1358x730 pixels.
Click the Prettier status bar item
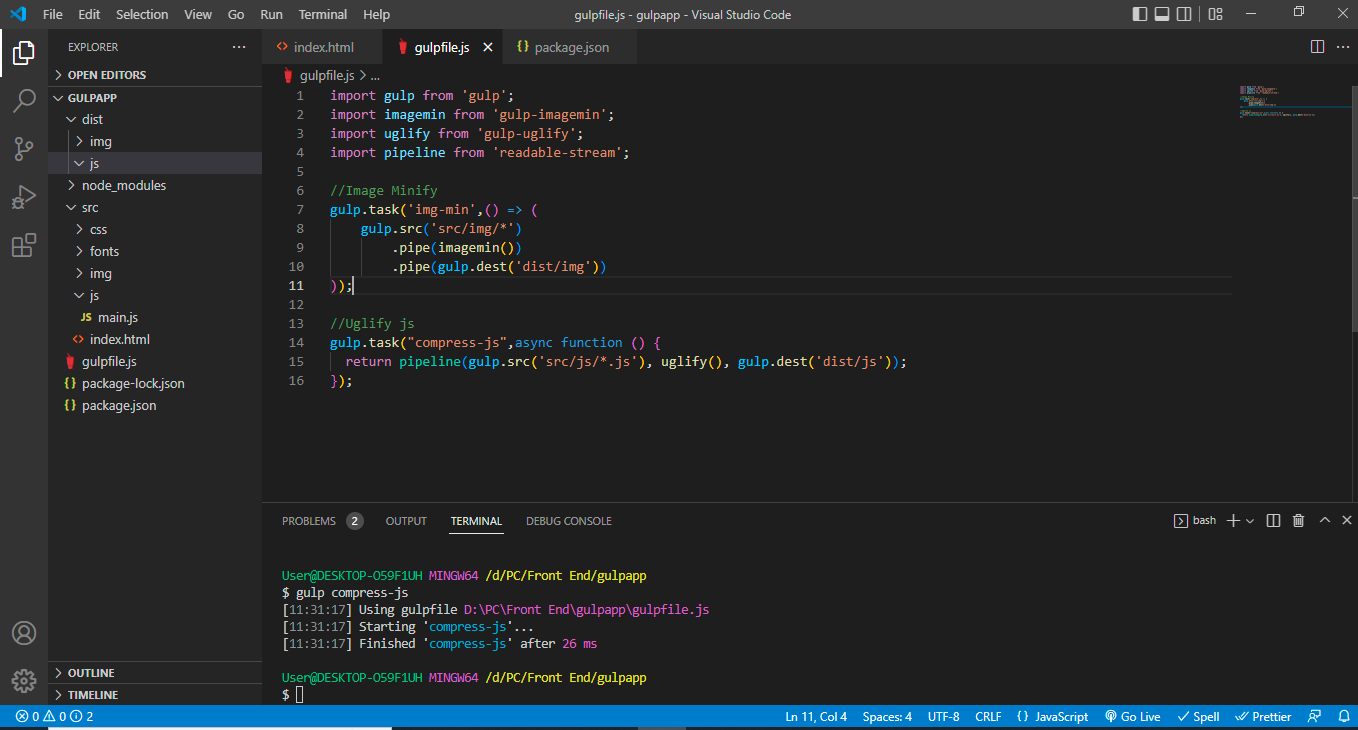tap(1263, 717)
